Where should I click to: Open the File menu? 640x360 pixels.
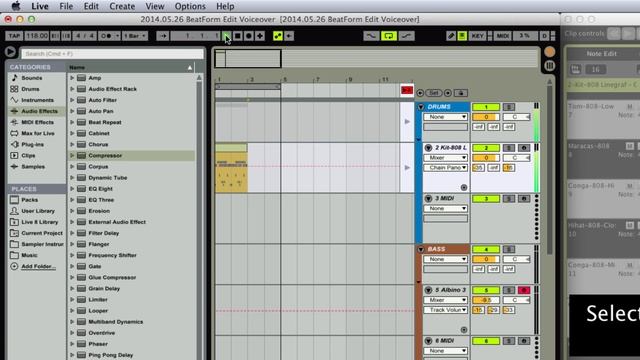[x=66, y=7]
